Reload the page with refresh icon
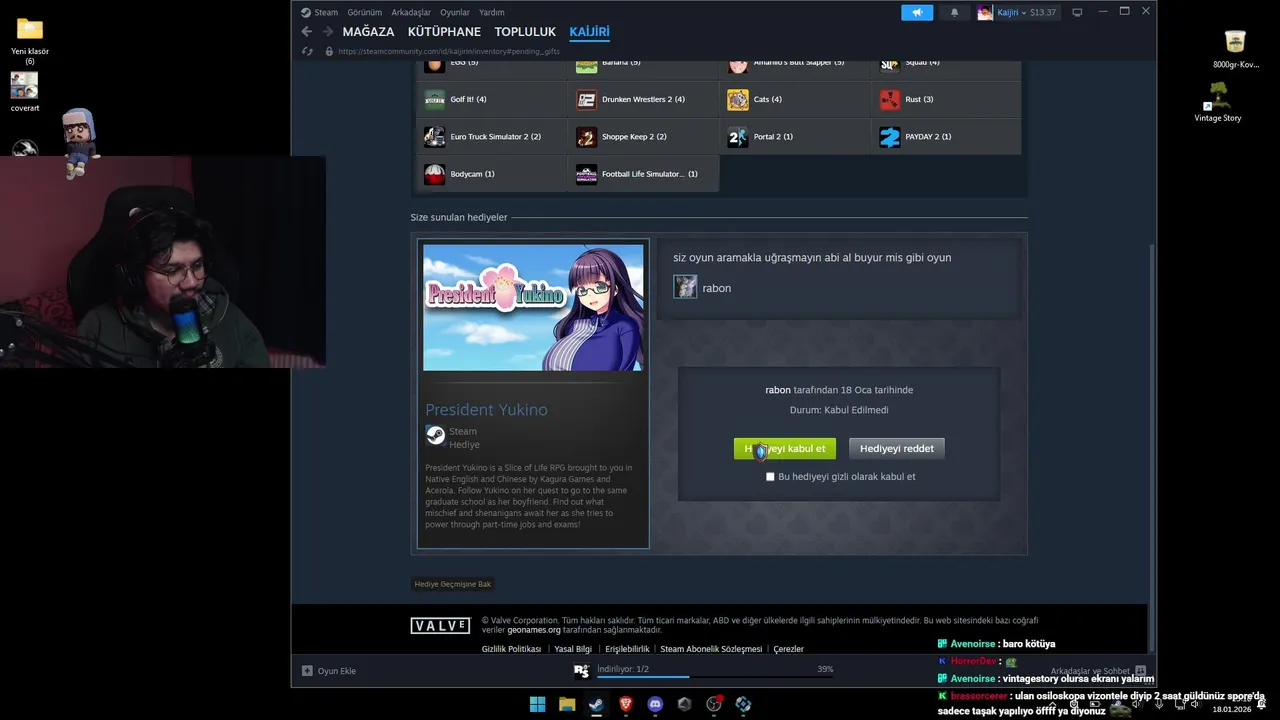This screenshot has height=720, width=1280. point(307,51)
